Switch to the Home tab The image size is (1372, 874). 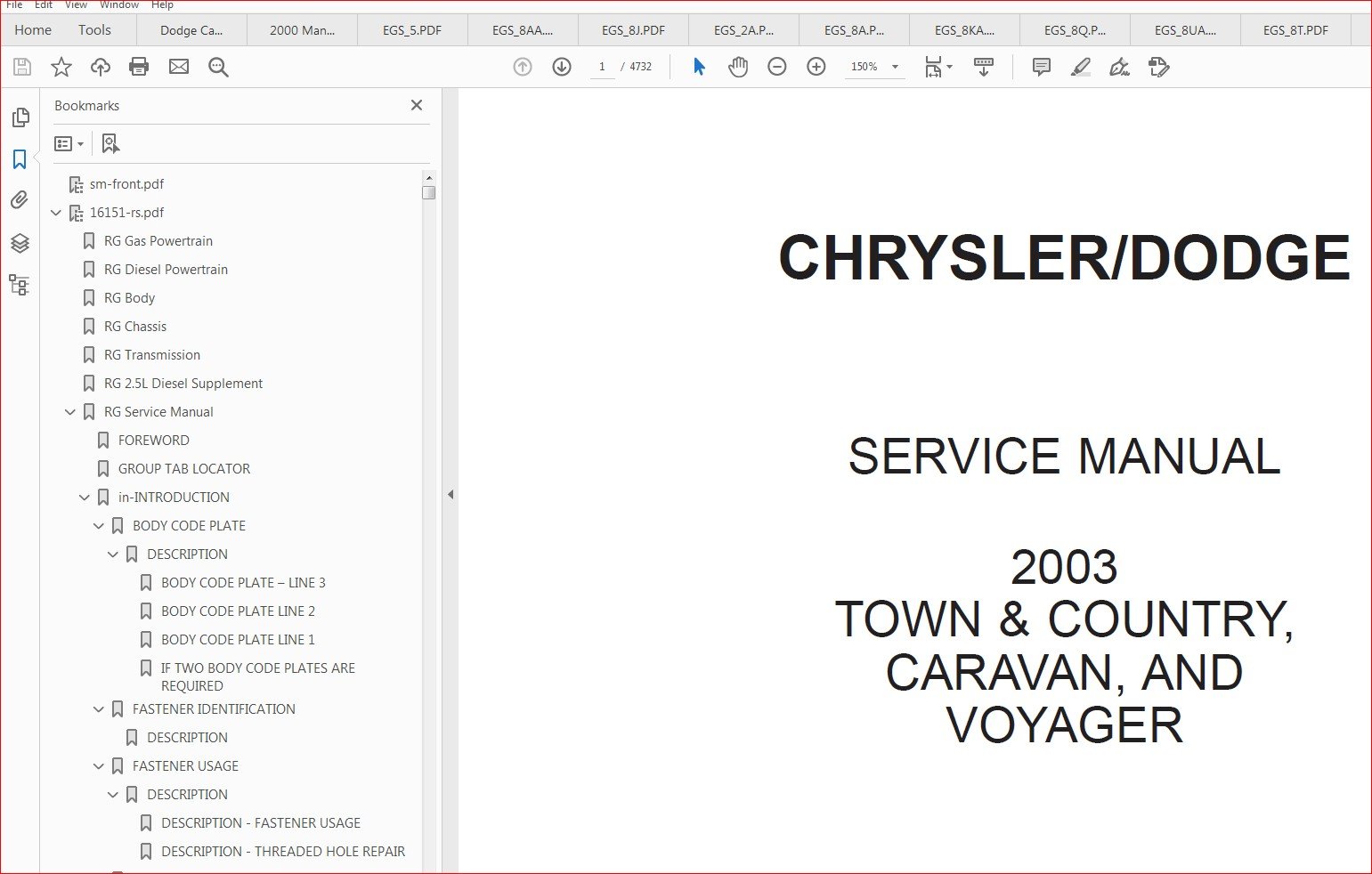point(33,29)
